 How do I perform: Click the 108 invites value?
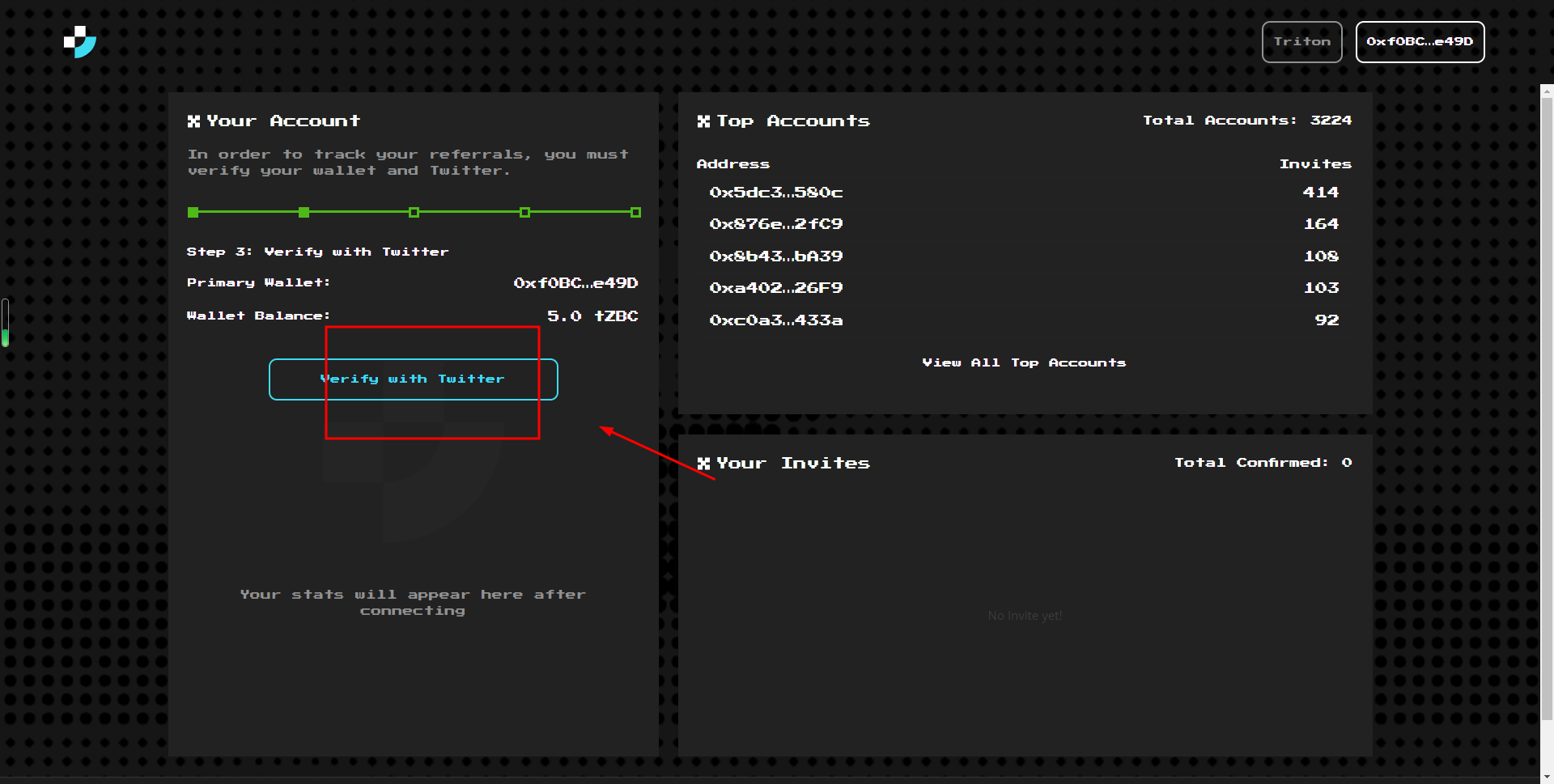click(x=1320, y=256)
